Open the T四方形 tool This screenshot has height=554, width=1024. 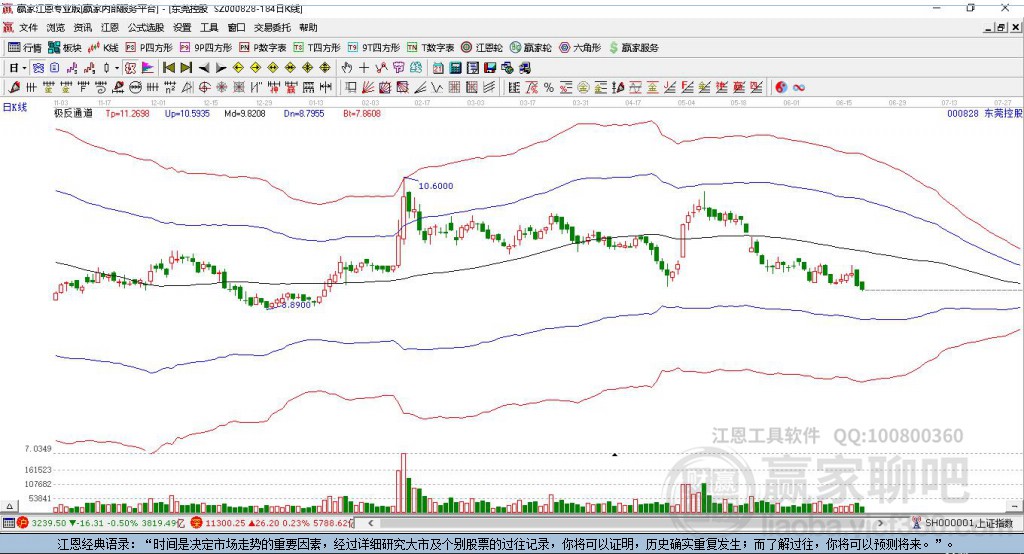[x=317, y=48]
